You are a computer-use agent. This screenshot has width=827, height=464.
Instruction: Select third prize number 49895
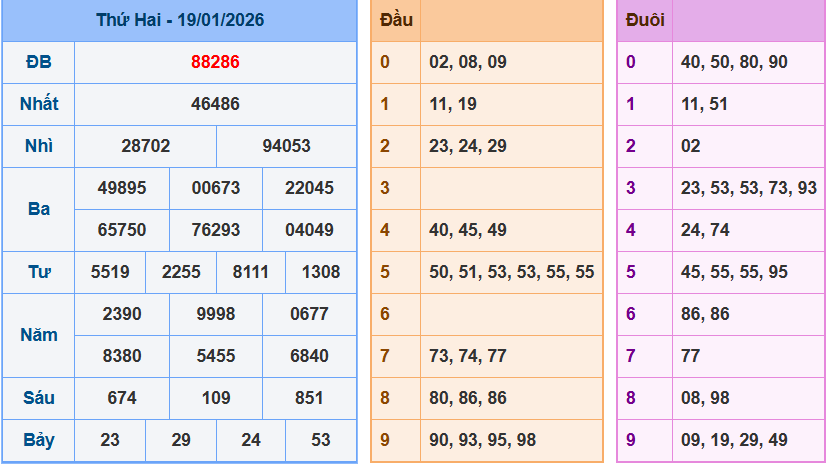point(122,188)
